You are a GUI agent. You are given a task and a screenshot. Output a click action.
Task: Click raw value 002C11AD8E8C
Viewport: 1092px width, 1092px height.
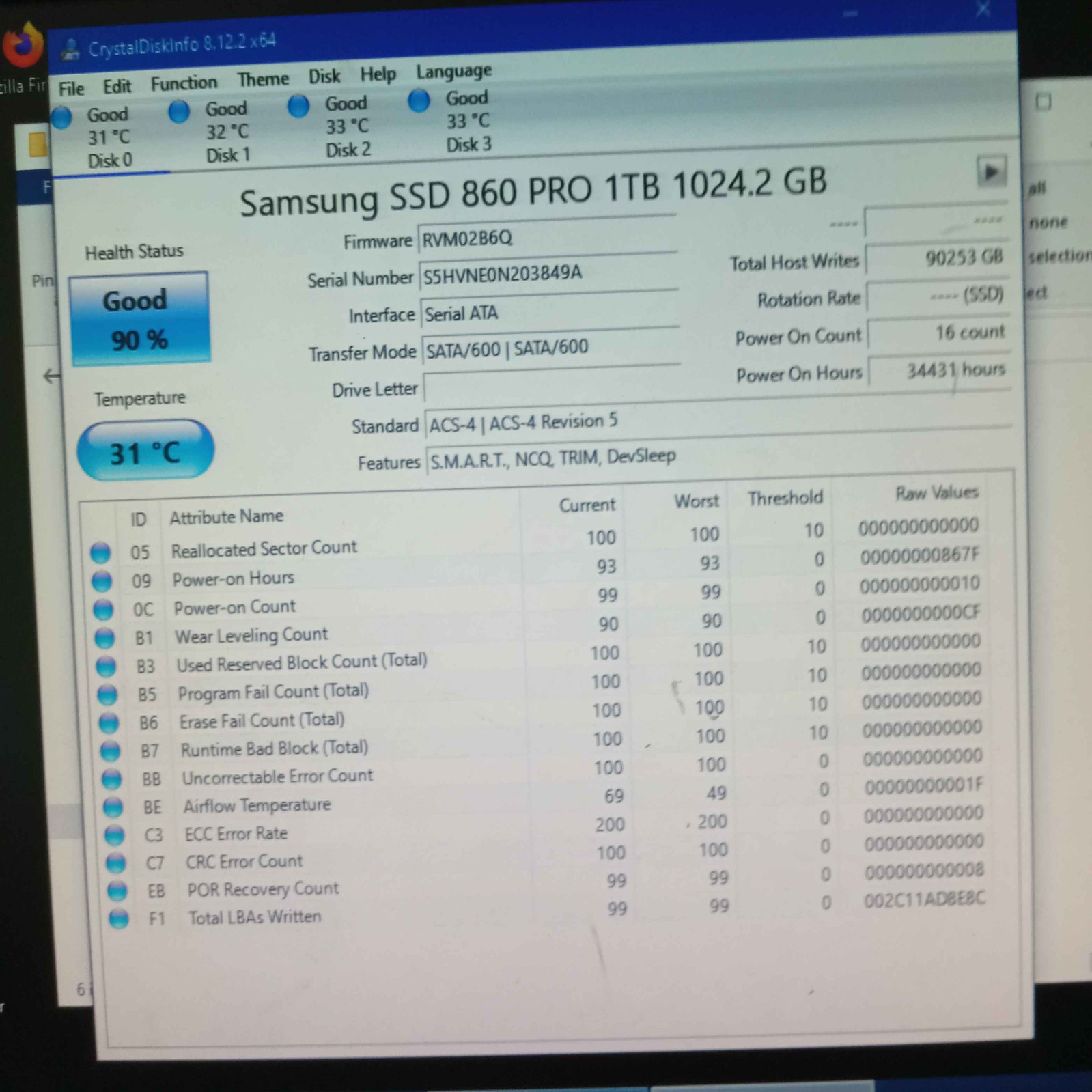(925, 899)
